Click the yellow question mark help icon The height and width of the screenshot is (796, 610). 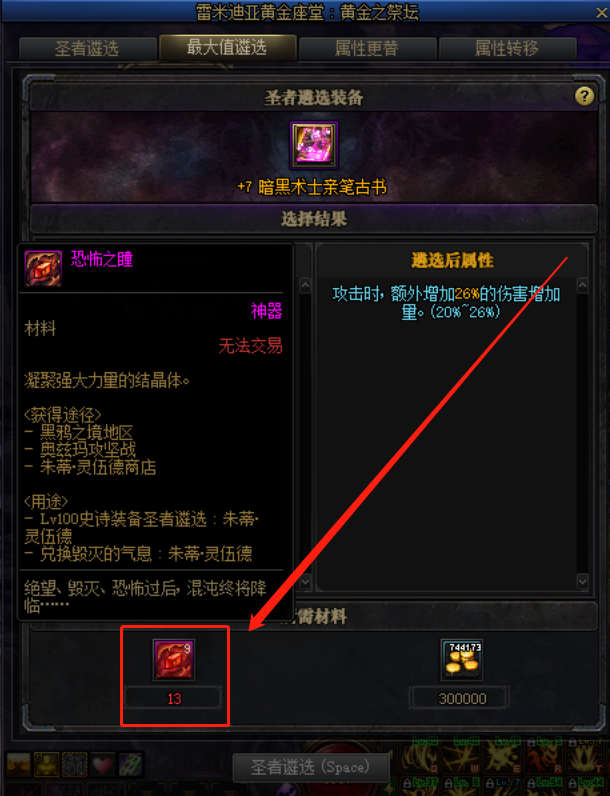pyautogui.click(x=584, y=95)
